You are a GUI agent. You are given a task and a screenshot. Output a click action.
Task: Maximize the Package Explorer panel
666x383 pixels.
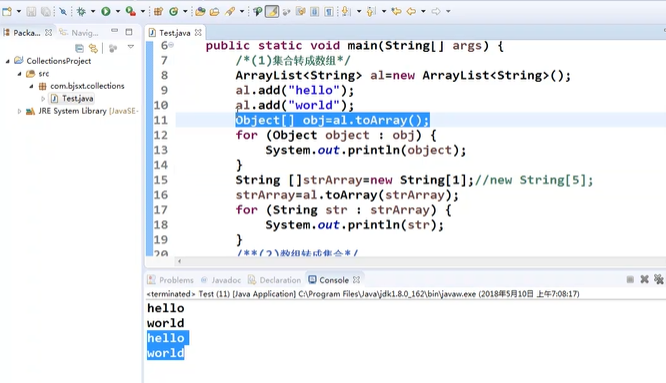(129, 32)
